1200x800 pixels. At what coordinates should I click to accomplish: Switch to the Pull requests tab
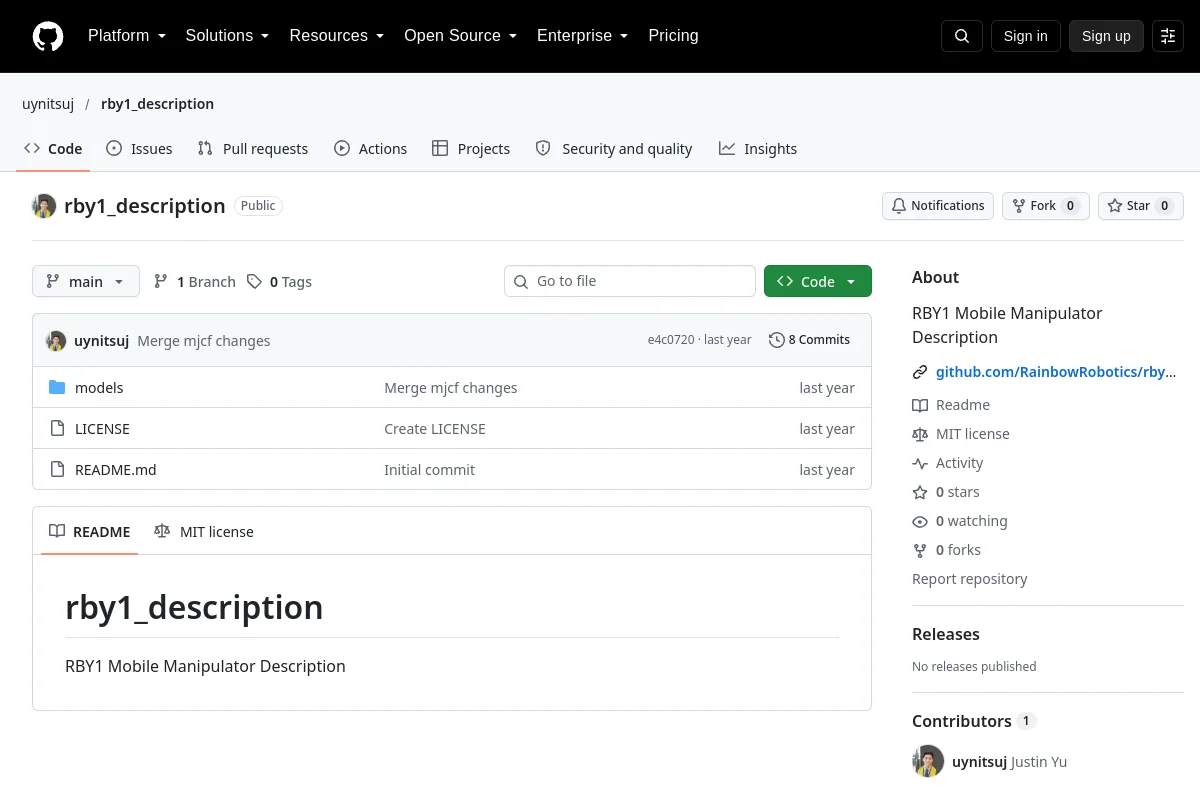(x=253, y=149)
